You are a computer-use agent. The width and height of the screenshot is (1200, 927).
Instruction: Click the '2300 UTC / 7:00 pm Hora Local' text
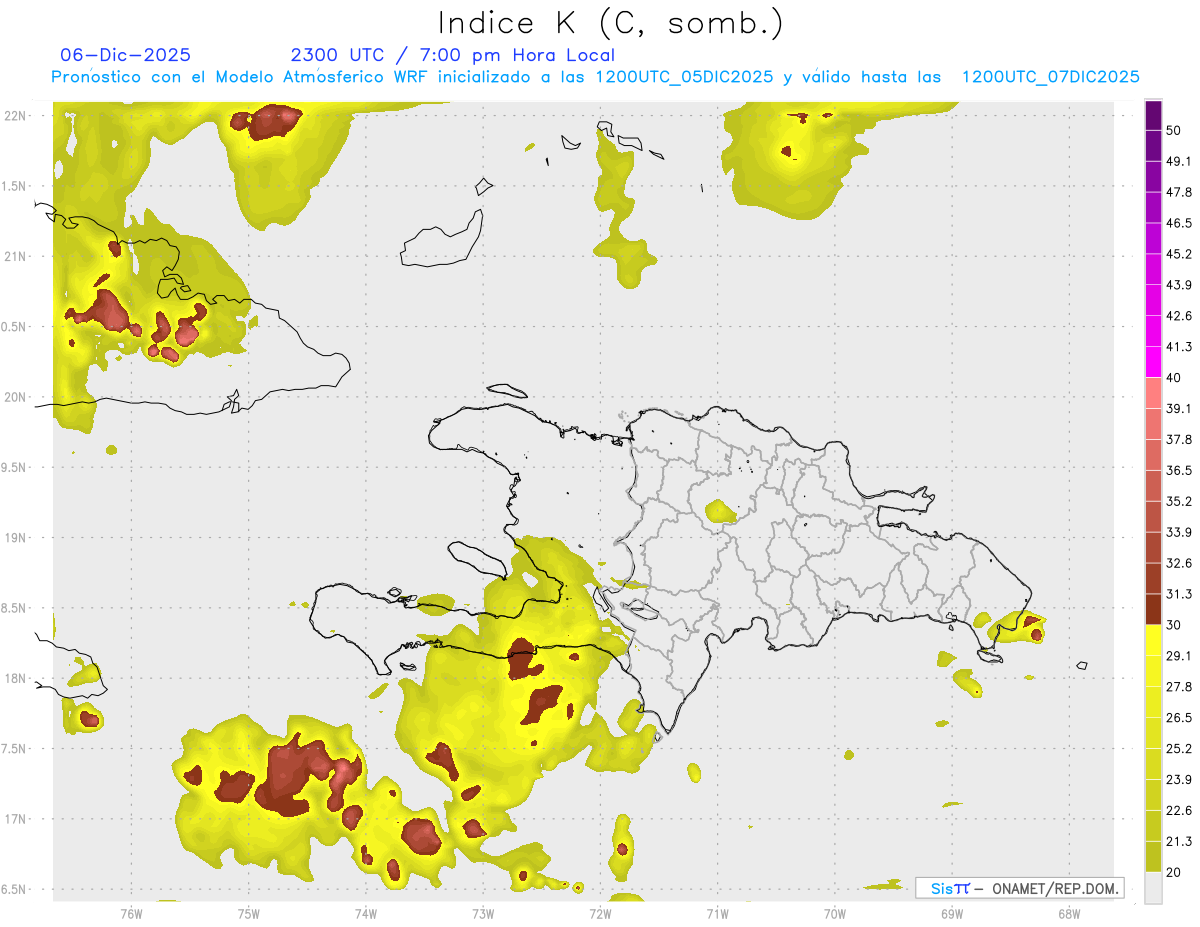click(452, 55)
